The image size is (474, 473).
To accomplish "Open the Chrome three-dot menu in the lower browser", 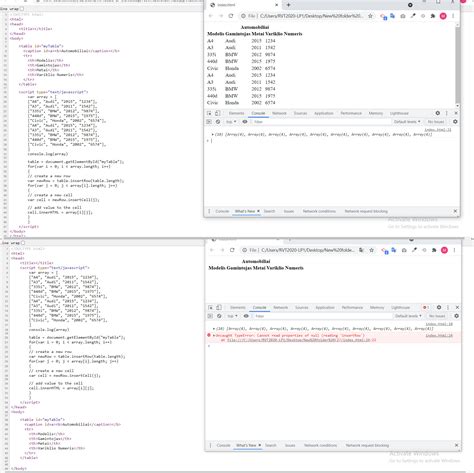I will point(454,250).
